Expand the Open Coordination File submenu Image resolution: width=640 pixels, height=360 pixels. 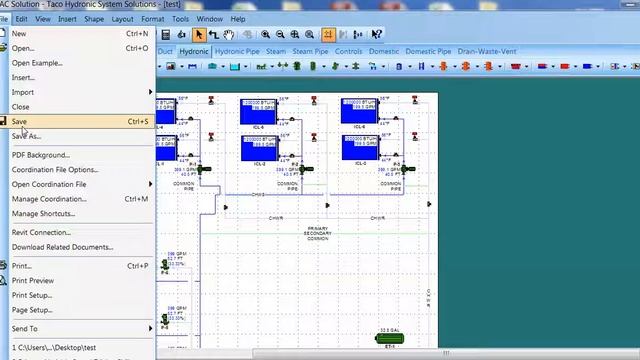tap(150, 184)
